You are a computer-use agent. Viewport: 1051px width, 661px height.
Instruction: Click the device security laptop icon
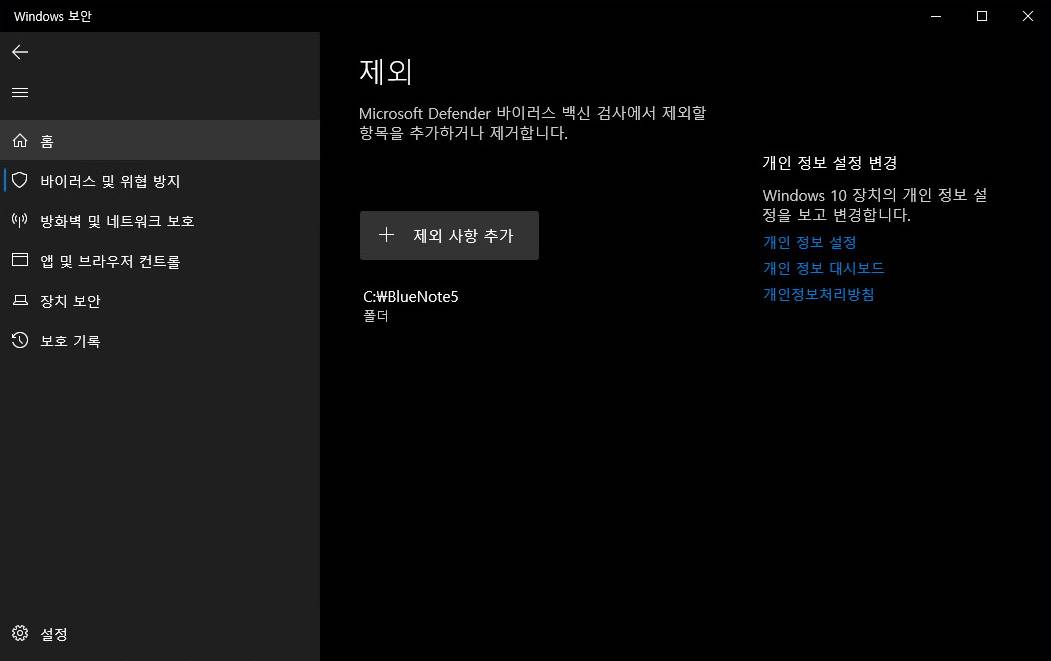click(x=20, y=300)
